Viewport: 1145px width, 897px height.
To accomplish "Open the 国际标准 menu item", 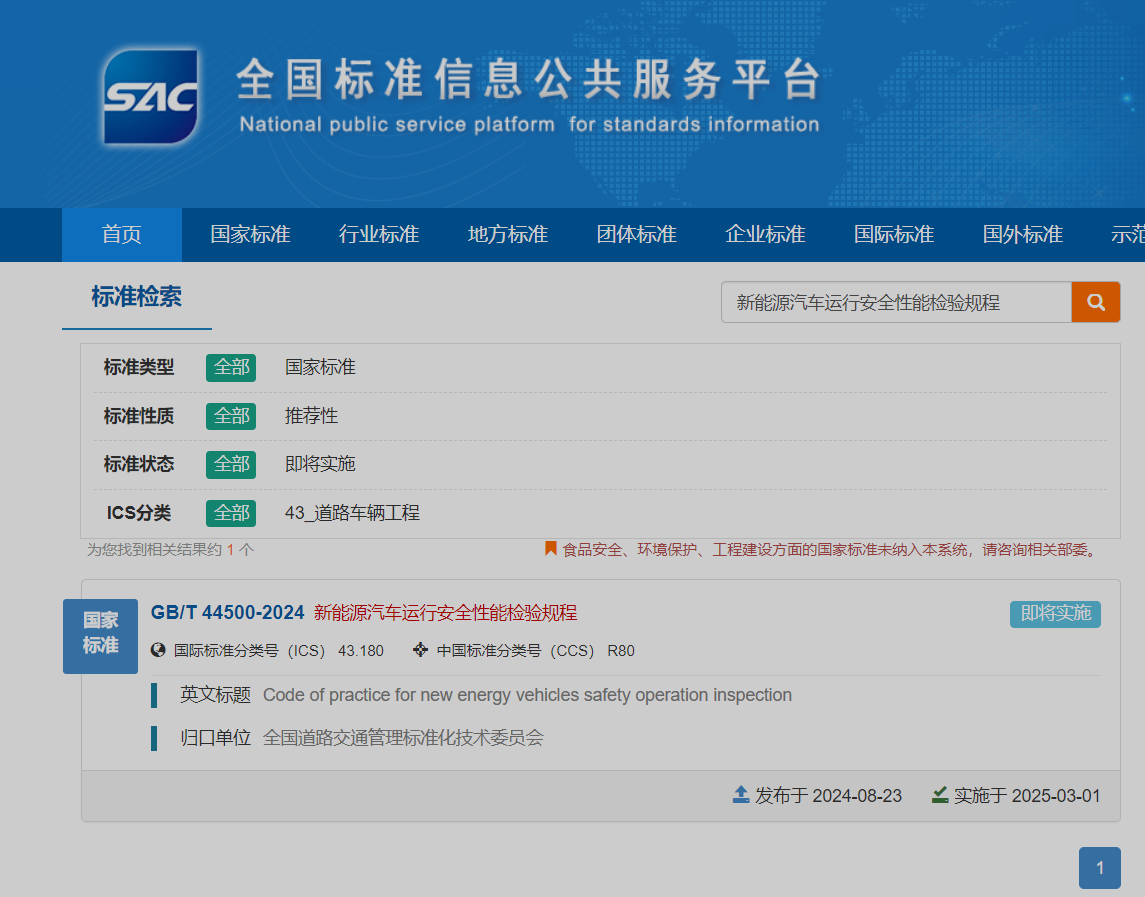I will point(894,234).
